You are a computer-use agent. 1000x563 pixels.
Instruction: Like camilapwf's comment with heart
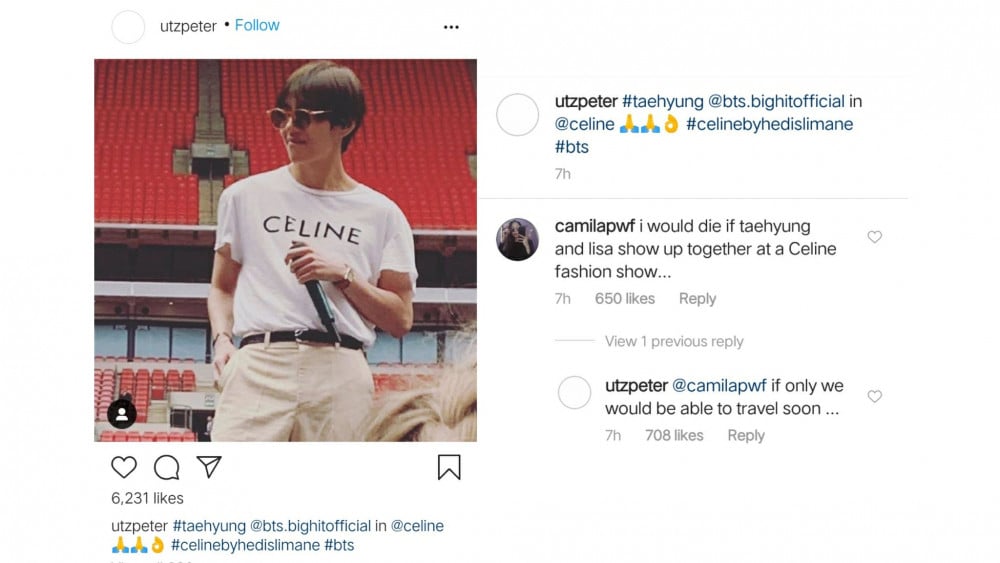[874, 237]
